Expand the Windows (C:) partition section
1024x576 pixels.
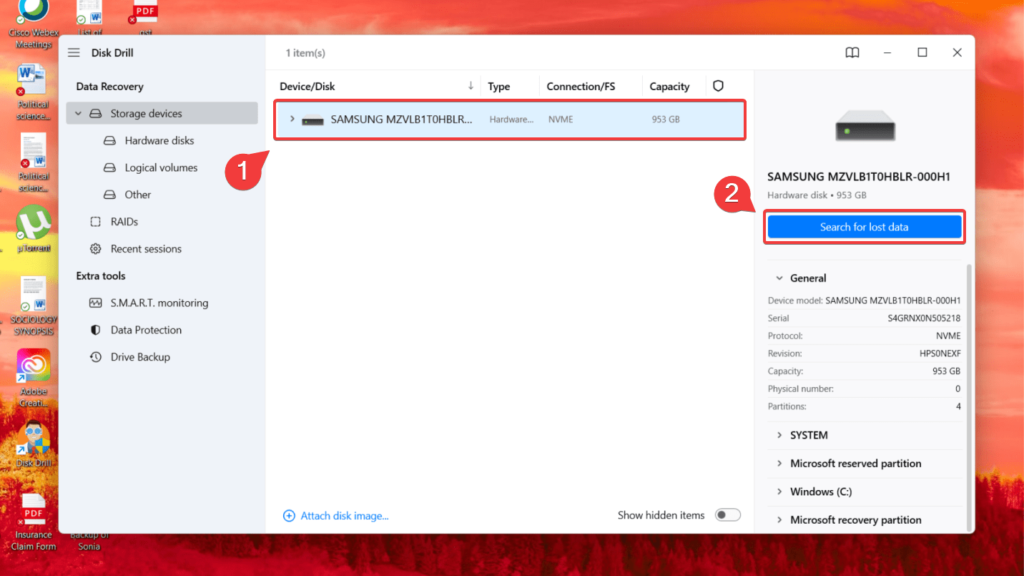click(779, 492)
